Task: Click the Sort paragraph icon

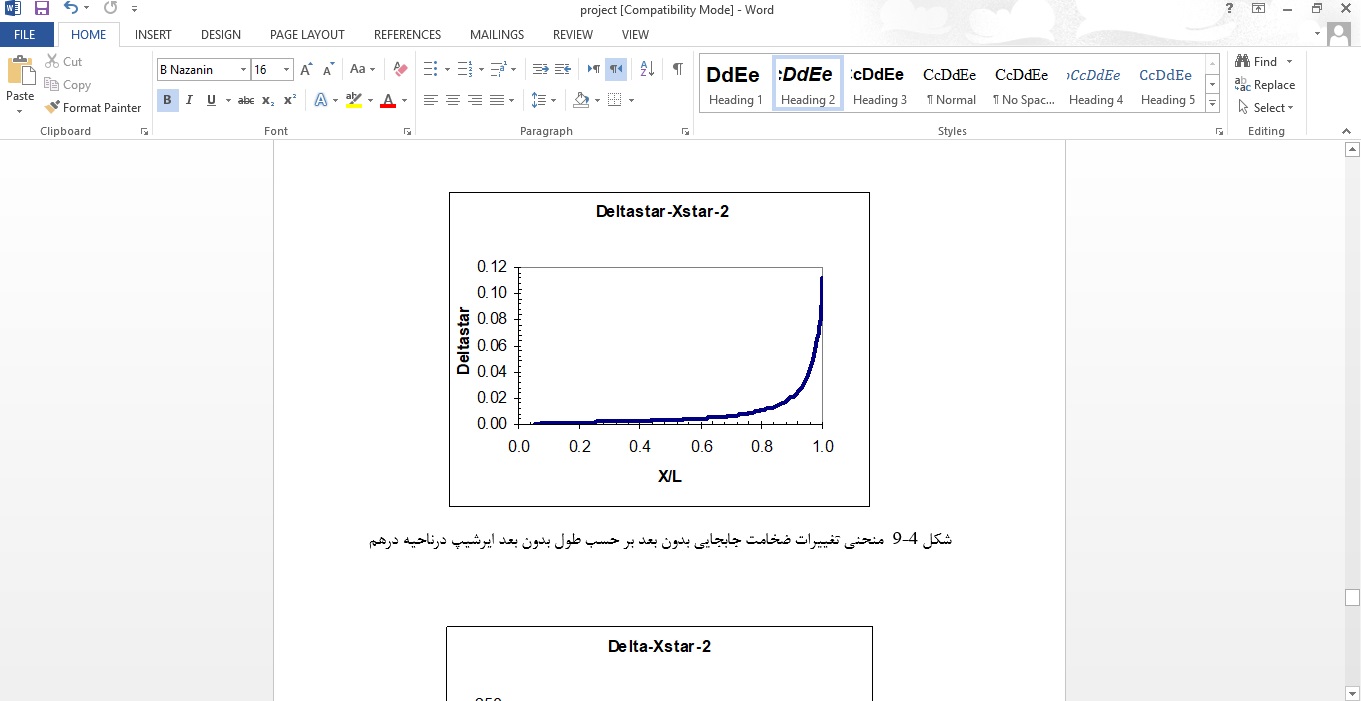Action: point(647,69)
